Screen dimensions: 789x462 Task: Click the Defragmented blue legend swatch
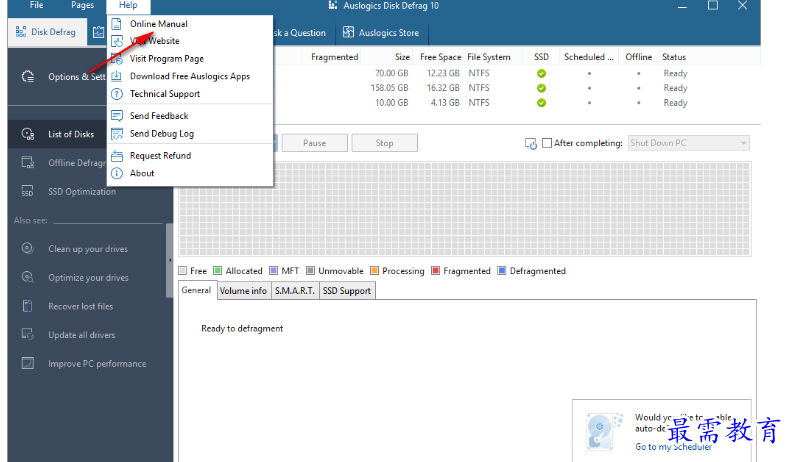502,271
